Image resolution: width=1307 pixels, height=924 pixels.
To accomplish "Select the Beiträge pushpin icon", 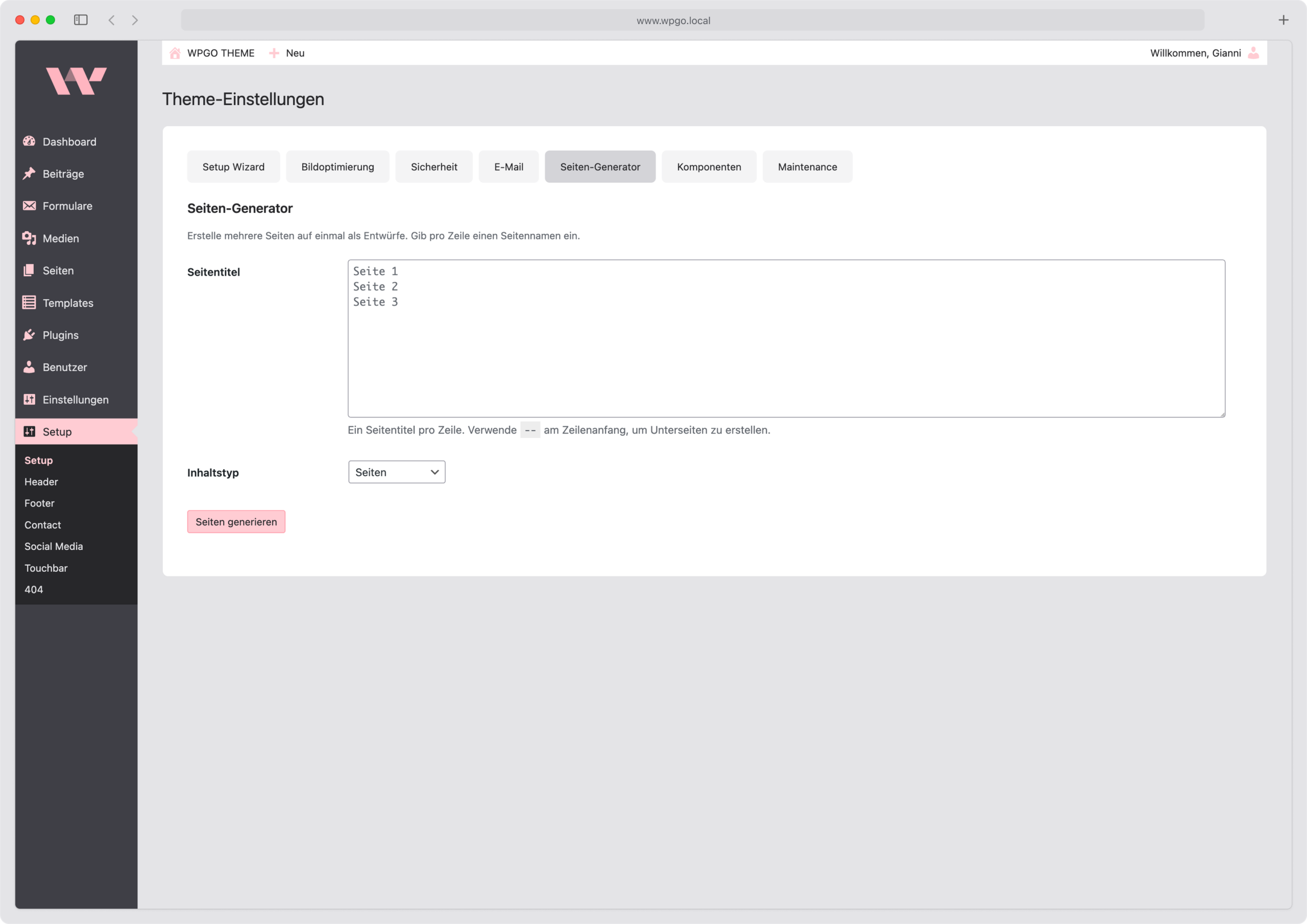I will pos(30,174).
